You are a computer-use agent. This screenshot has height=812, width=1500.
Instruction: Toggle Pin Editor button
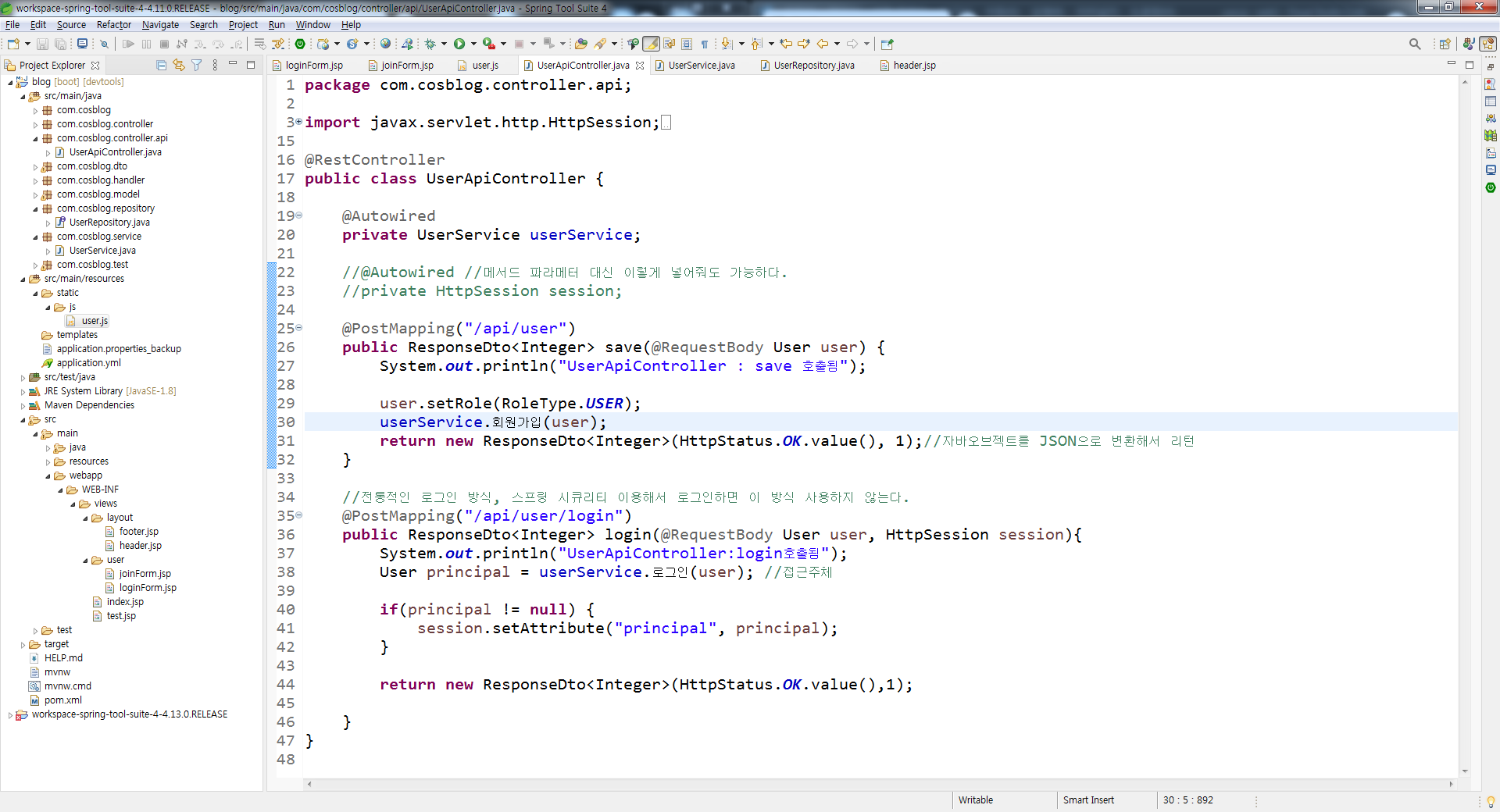pos(887,44)
